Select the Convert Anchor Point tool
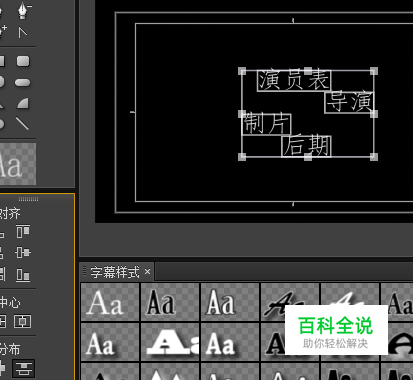 click(23, 33)
